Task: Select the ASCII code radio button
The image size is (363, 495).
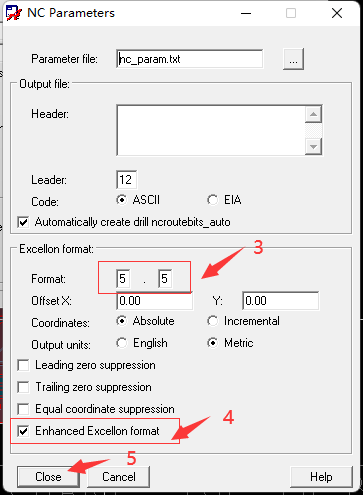Action: pyautogui.click(x=122, y=200)
